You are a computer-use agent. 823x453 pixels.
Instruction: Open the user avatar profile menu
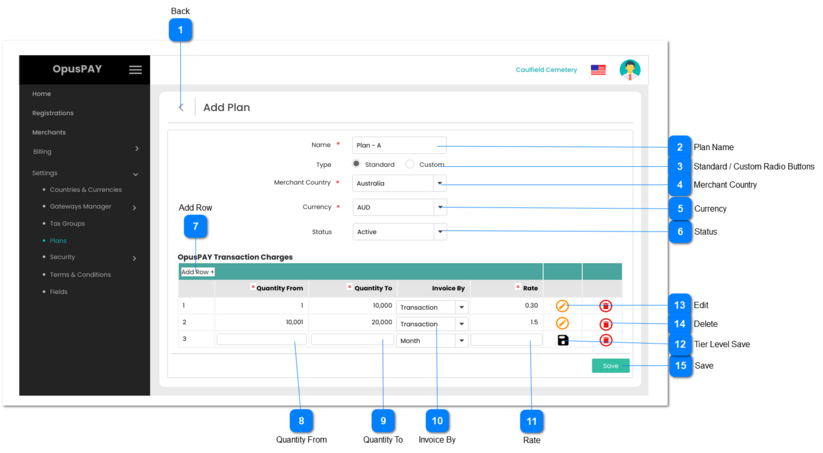pos(629,70)
